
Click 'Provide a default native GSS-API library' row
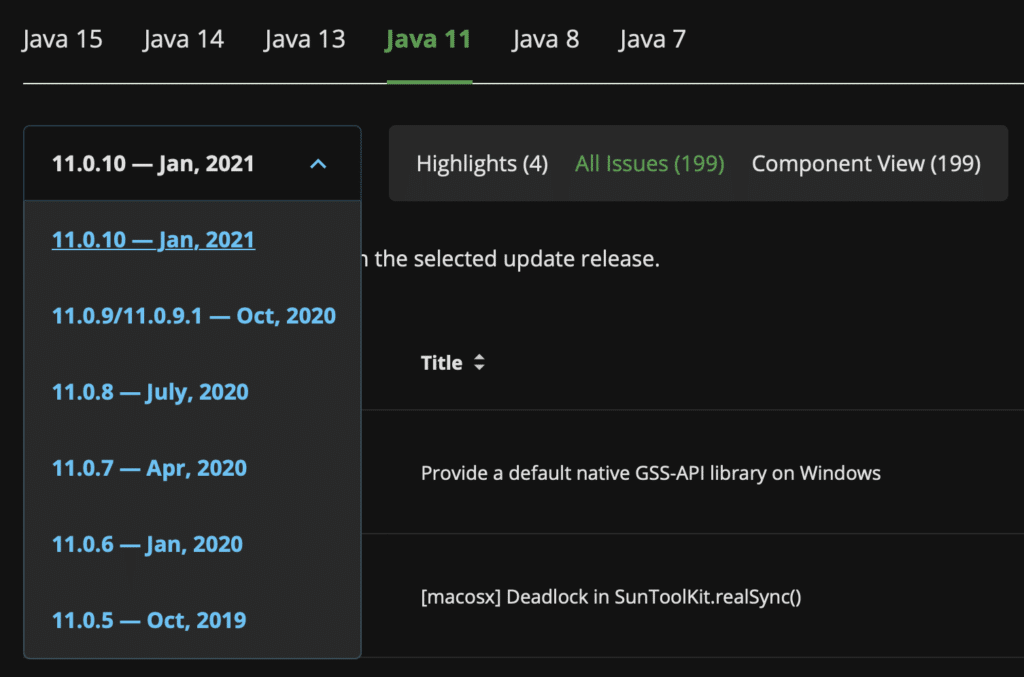coord(692,473)
